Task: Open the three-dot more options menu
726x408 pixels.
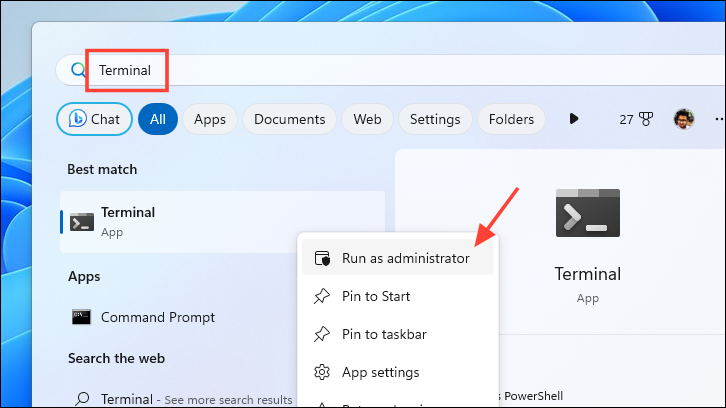Action: tap(720, 119)
